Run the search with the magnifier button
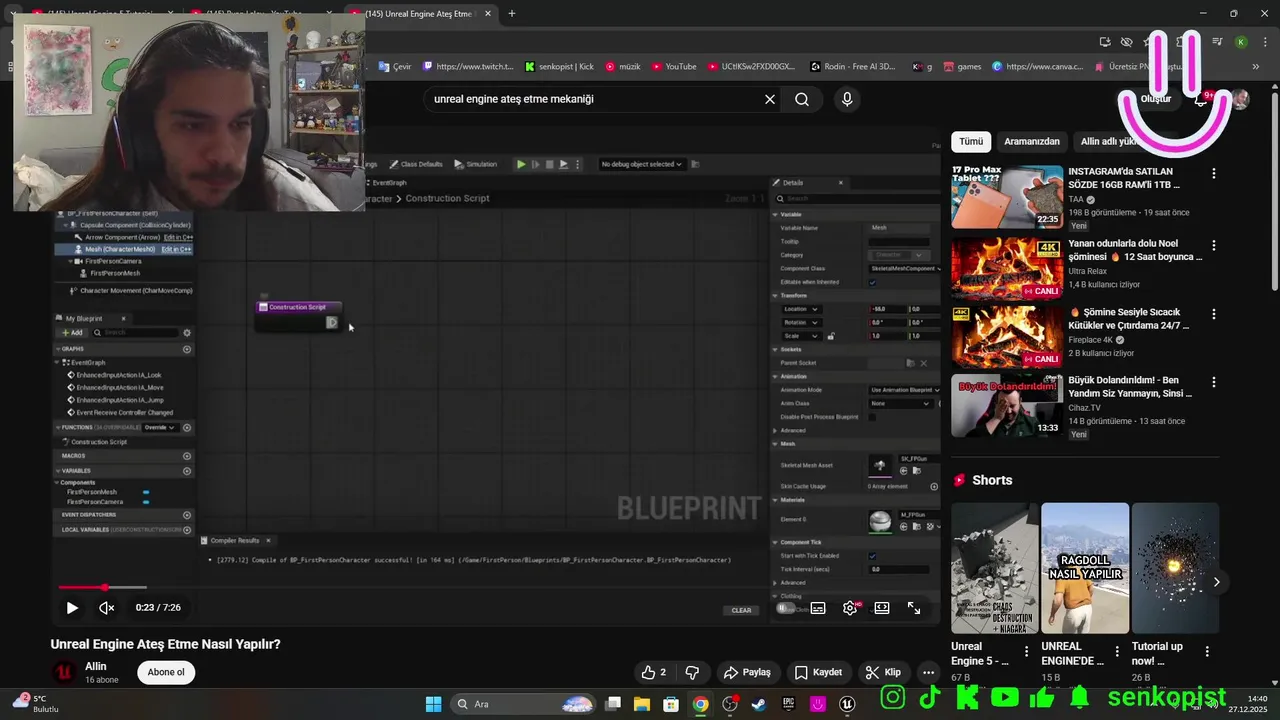Image resolution: width=1280 pixels, height=720 pixels. pos(802,99)
